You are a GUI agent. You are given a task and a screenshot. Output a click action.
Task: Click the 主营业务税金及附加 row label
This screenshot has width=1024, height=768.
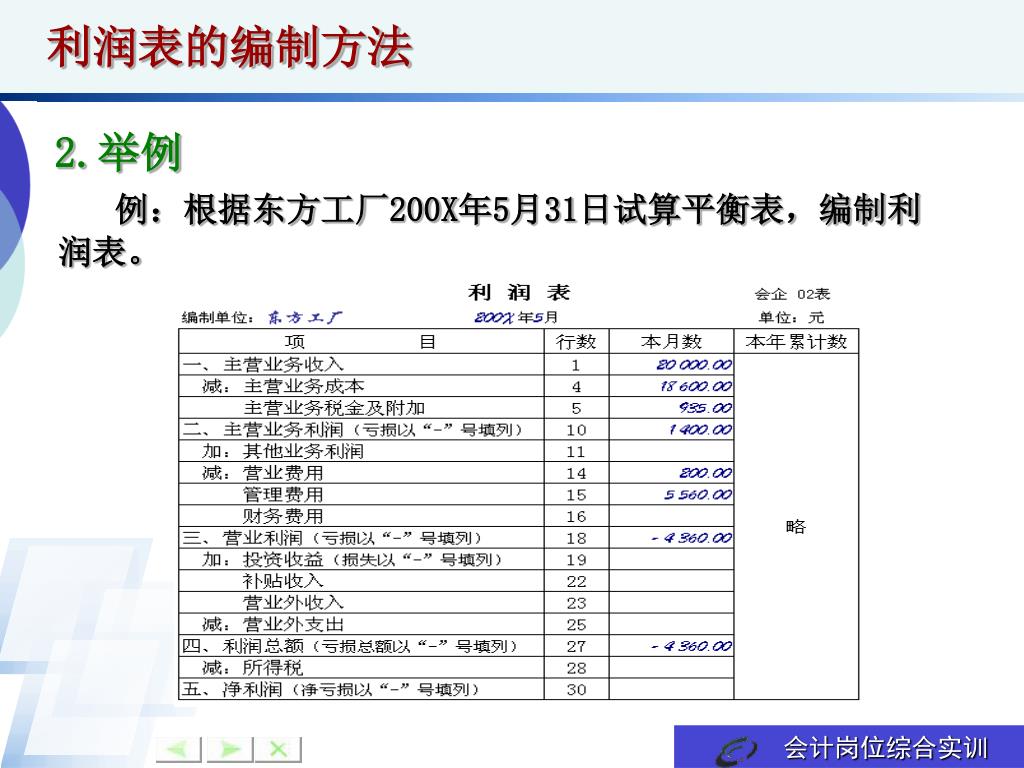[x=334, y=408]
